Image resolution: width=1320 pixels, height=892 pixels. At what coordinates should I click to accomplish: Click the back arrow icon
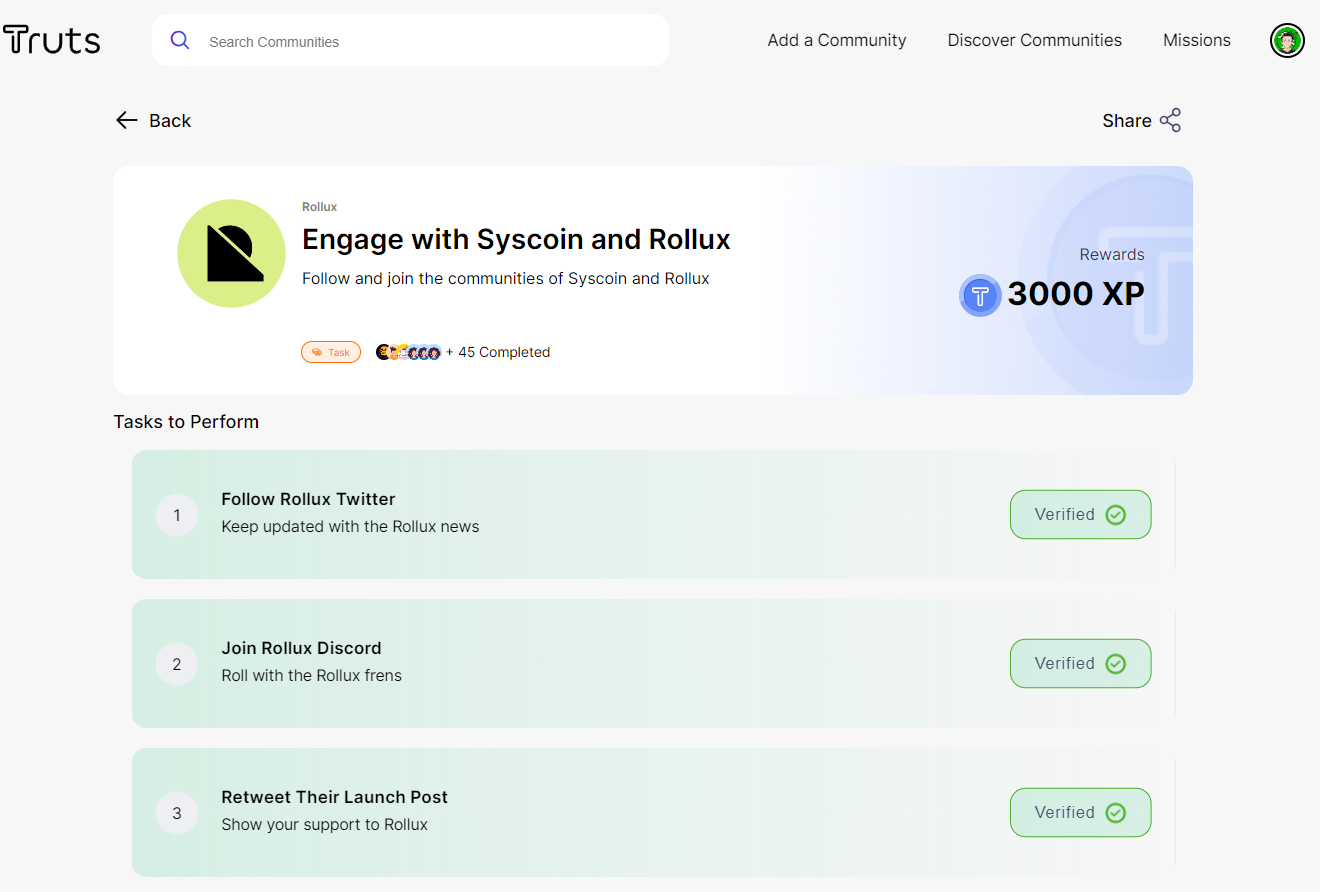126,120
